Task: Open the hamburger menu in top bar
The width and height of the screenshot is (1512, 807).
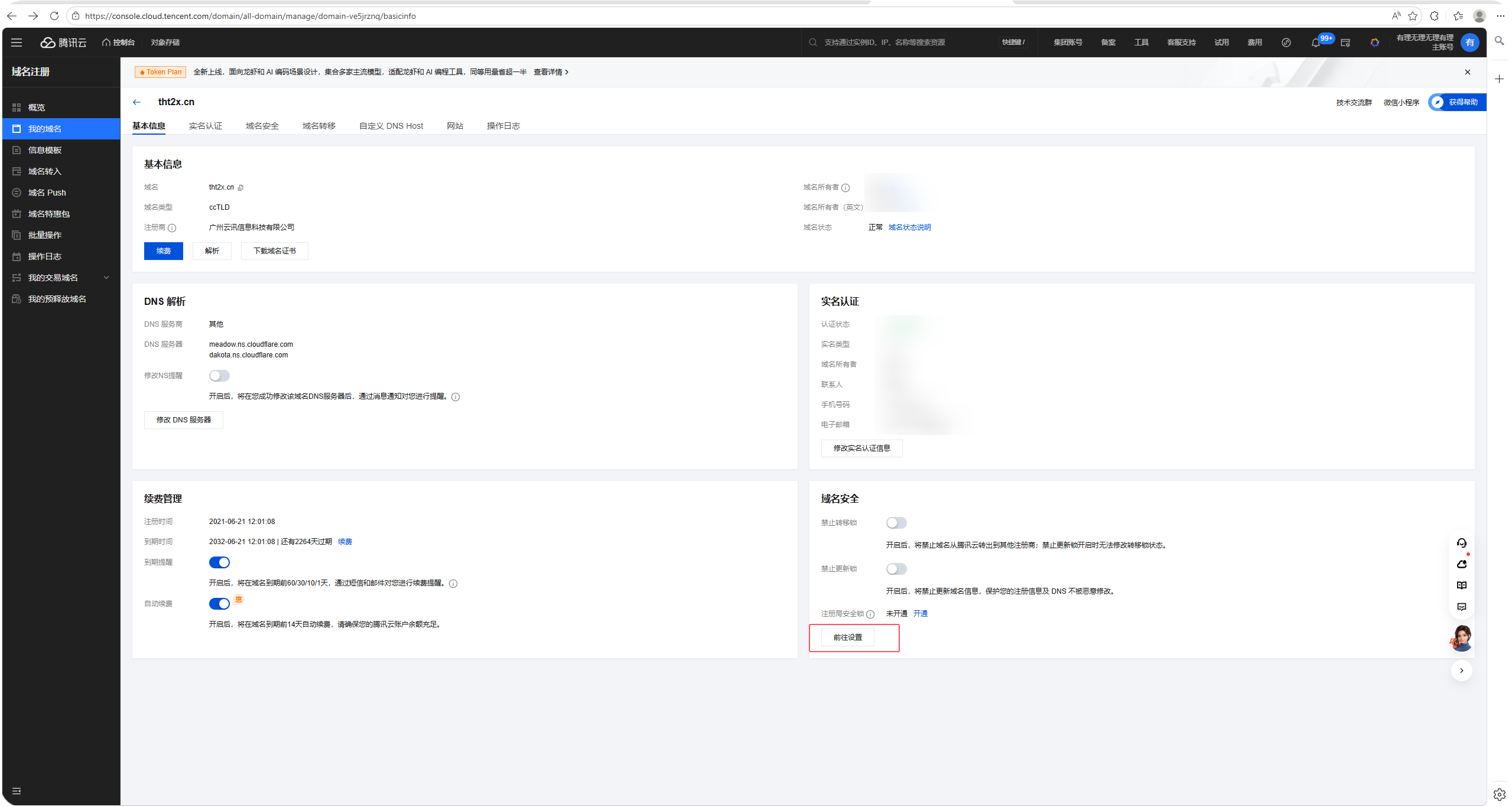Action: 17,43
